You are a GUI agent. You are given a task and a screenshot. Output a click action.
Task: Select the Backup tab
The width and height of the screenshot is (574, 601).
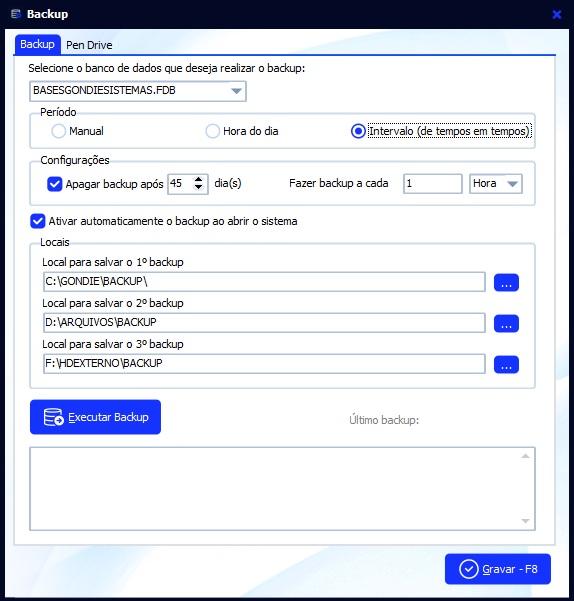click(37, 44)
